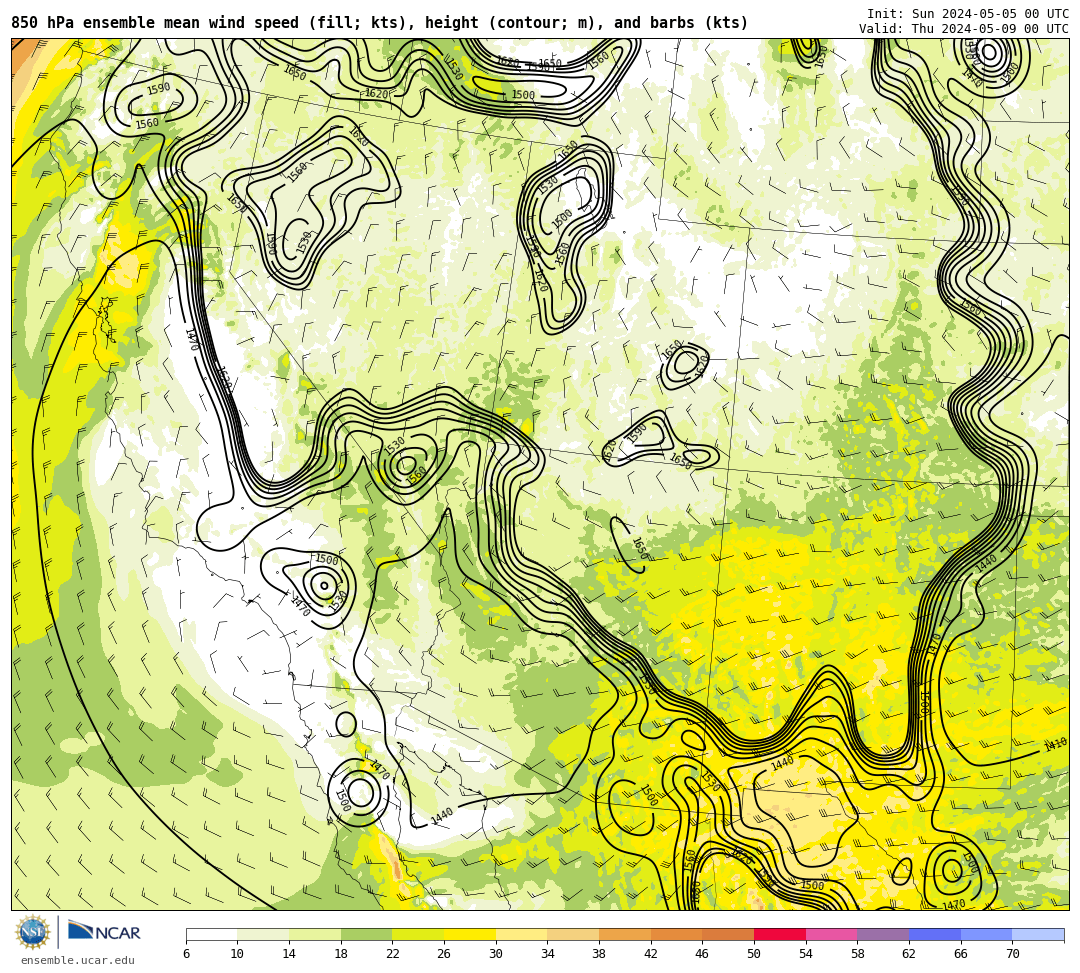1080x973 pixels.
Task: Click the NSF logo
Action: click(x=32, y=933)
